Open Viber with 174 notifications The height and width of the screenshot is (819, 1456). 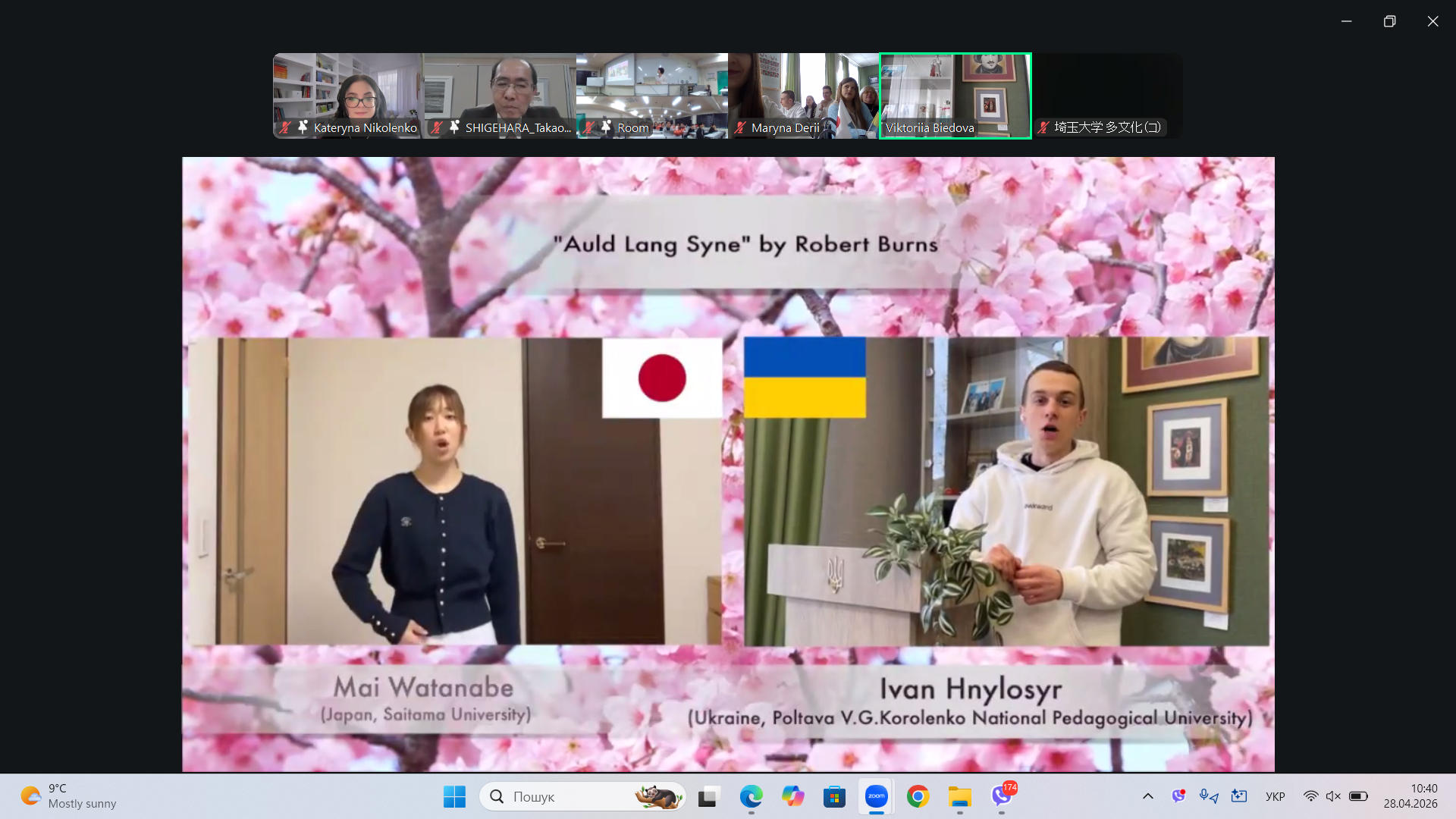[x=1002, y=796]
